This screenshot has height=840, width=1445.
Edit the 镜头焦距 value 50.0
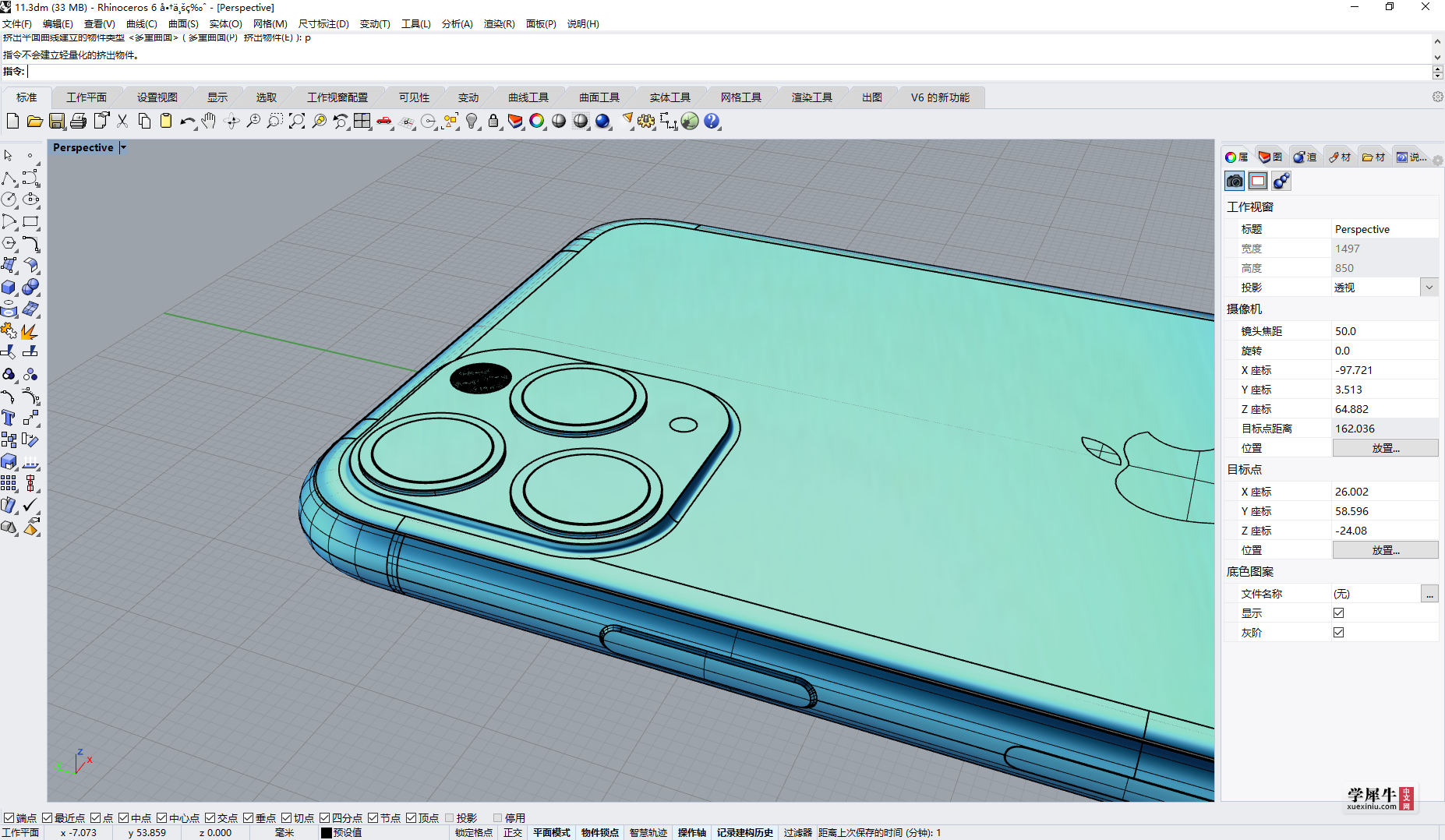click(x=1385, y=331)
